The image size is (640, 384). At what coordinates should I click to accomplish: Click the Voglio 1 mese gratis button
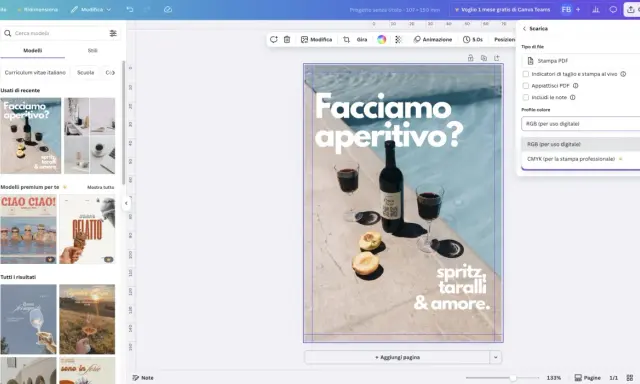tap(502, 9)
